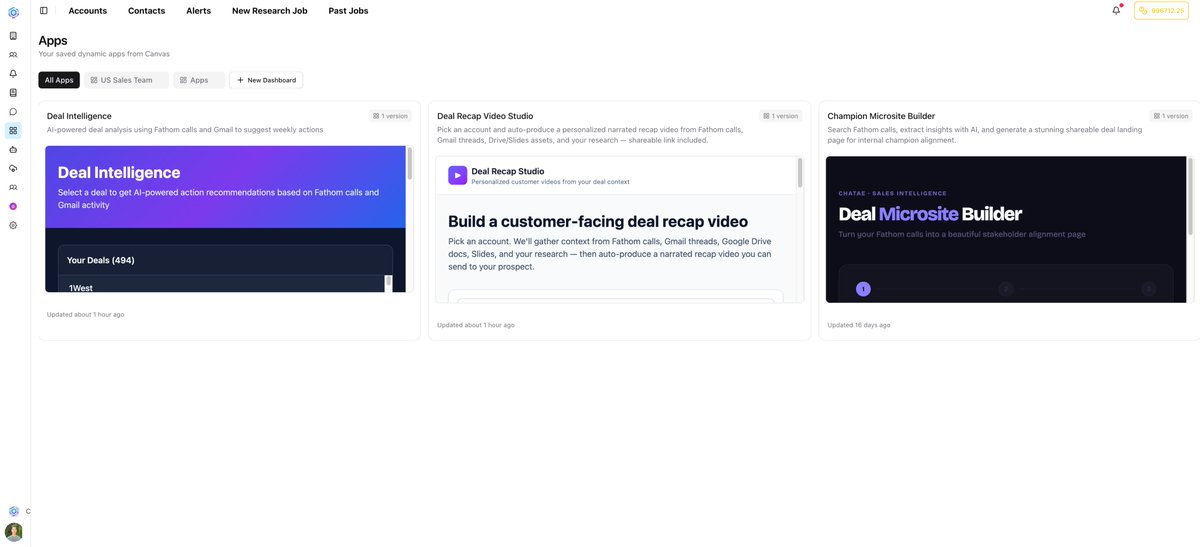Image resolution: width=1200 pixels, height=547 pixels.
Task: Select the All Apps tab
Action: point(59,80)
